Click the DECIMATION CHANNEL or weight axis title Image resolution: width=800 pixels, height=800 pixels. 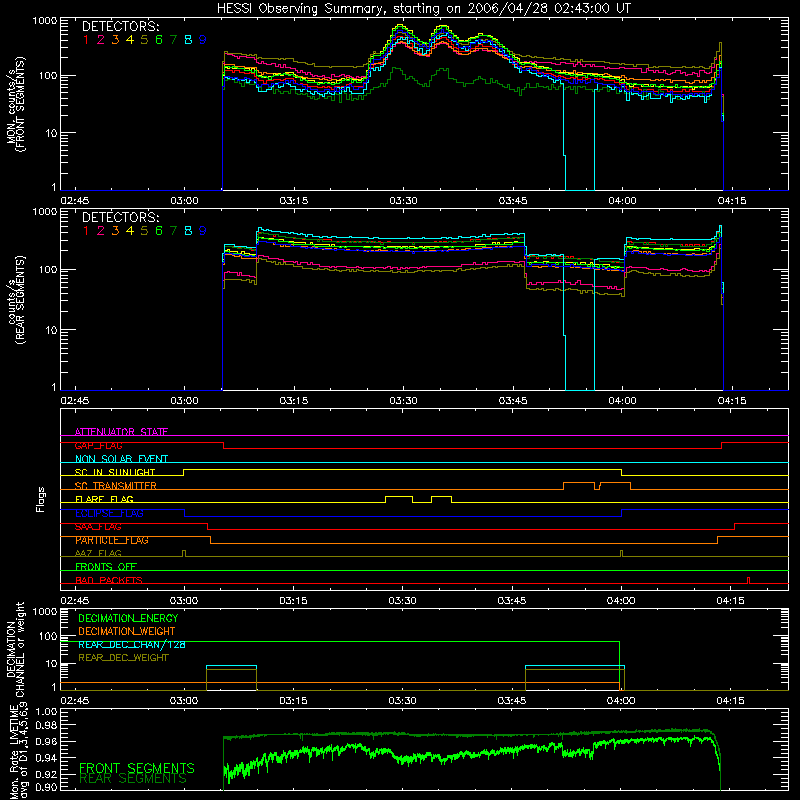click(x=15, y=649)
